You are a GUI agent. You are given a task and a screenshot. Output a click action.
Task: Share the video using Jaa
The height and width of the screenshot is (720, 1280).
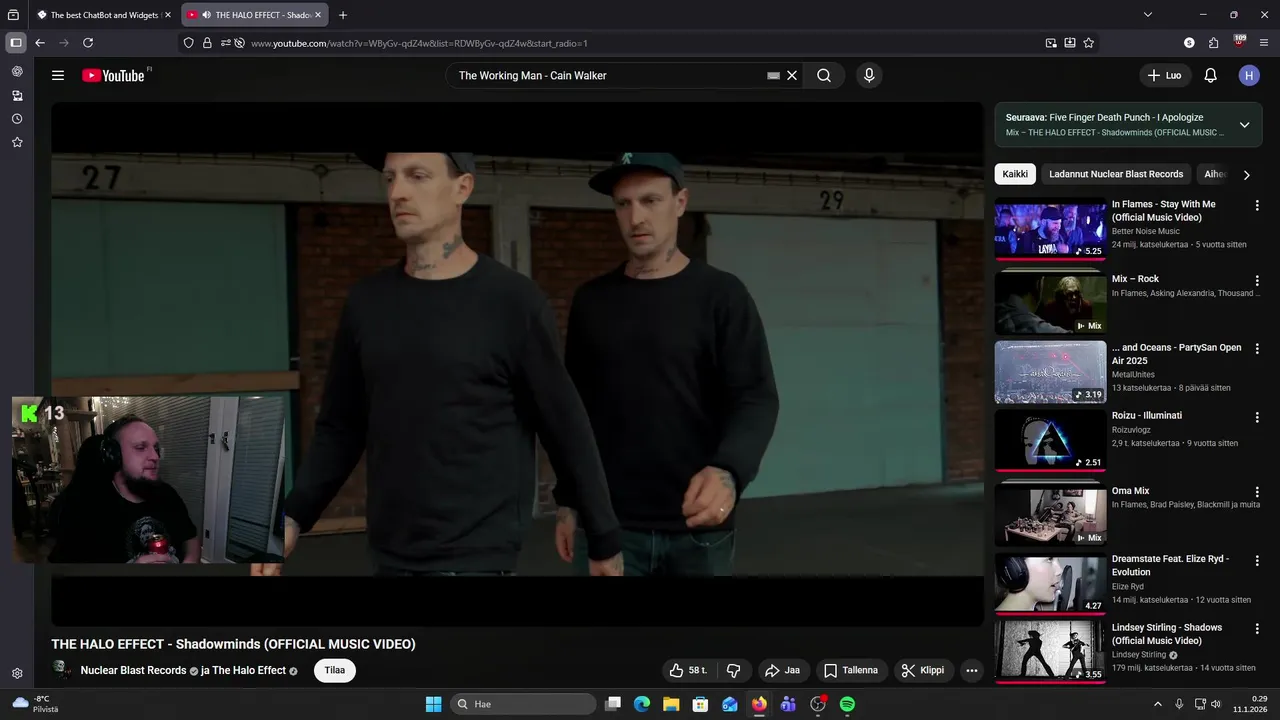coord(782,670)
